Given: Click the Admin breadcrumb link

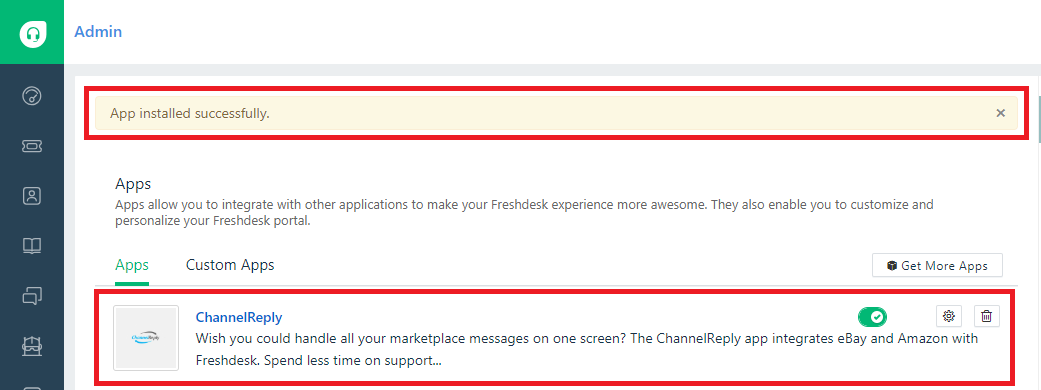Looking at the screenshot, I should coord(98,31).
